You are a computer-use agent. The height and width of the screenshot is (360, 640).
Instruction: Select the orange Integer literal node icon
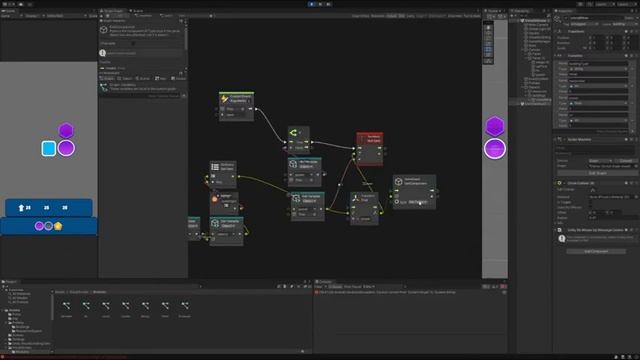(215, 199)
